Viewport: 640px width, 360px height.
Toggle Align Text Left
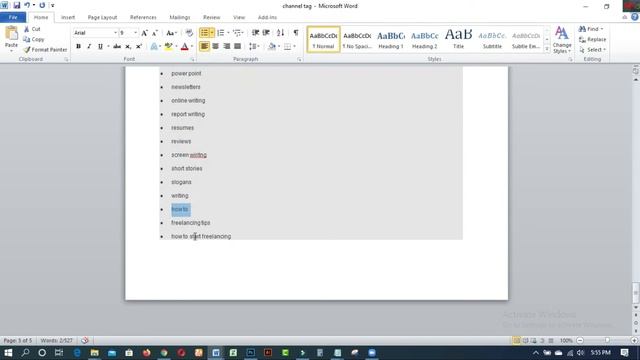(204, 47)
